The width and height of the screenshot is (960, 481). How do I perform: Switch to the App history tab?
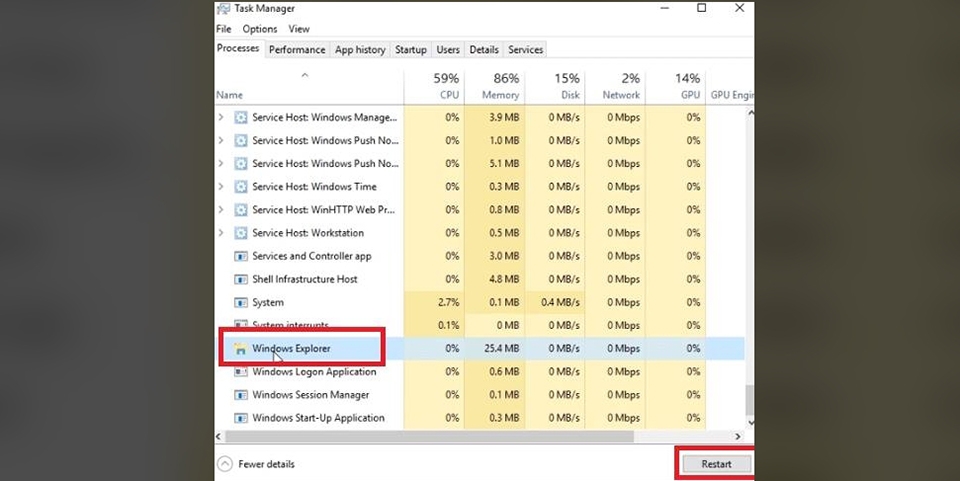point(360,50)
